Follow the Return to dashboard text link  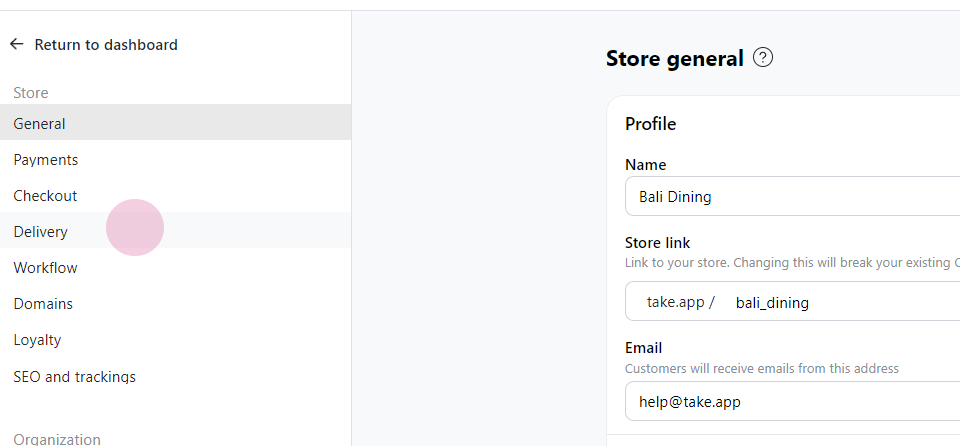[106, 45]
